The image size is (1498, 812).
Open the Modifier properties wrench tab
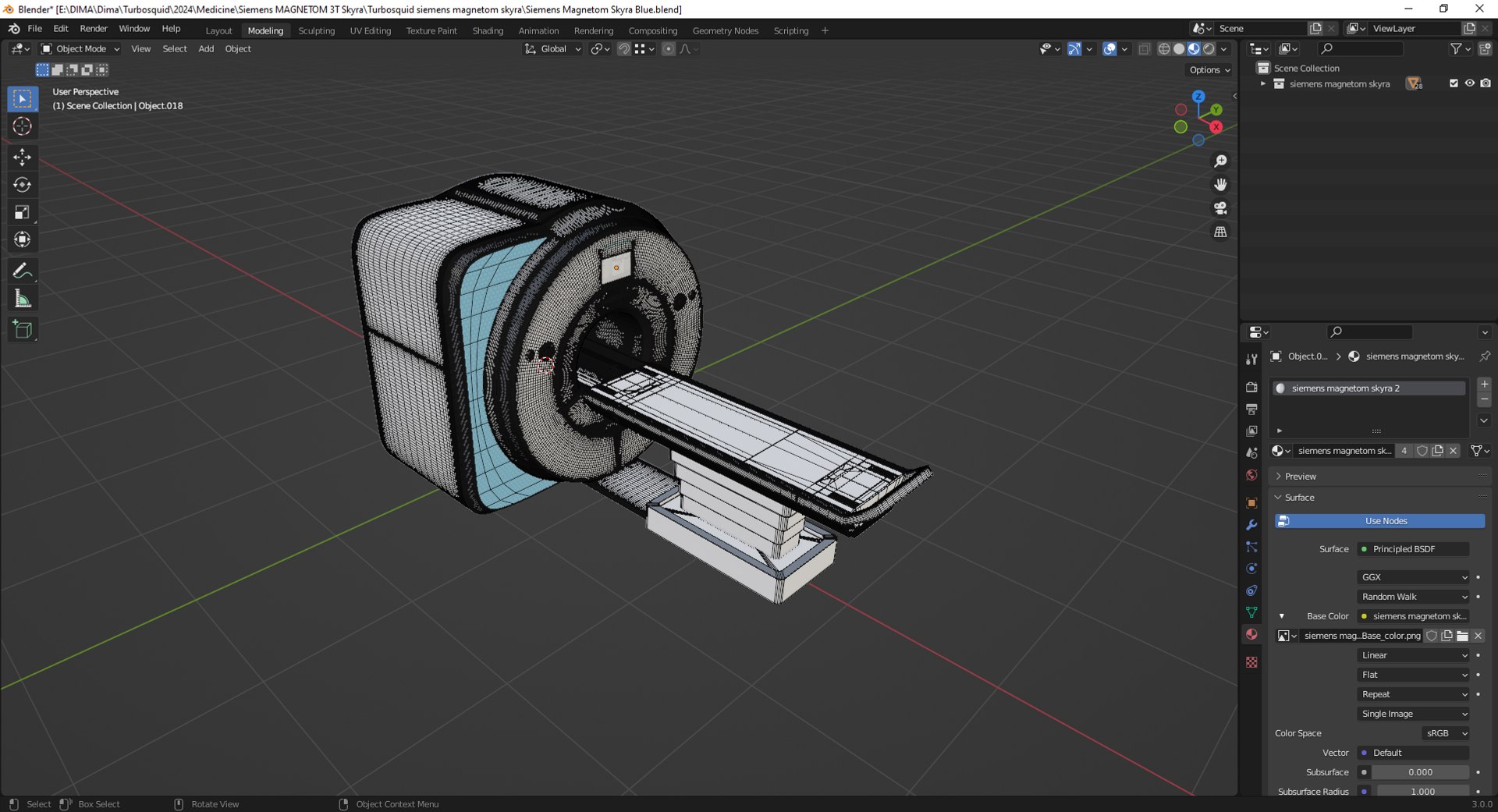(x=1251, y=525)
